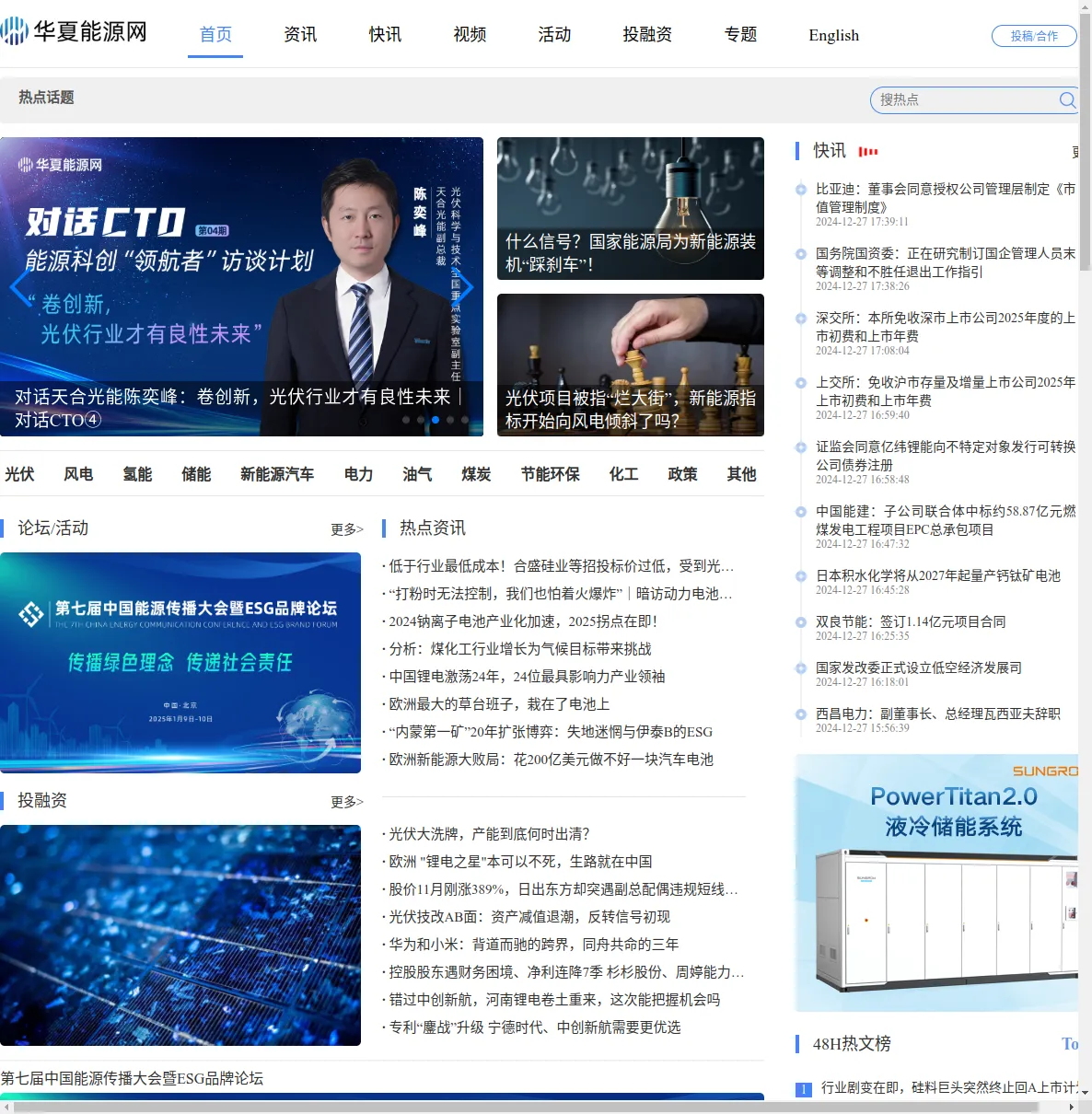Viewport: 1092px width, 1114px height.
Task: Select the 储能 category
Action: pos(196,474)
